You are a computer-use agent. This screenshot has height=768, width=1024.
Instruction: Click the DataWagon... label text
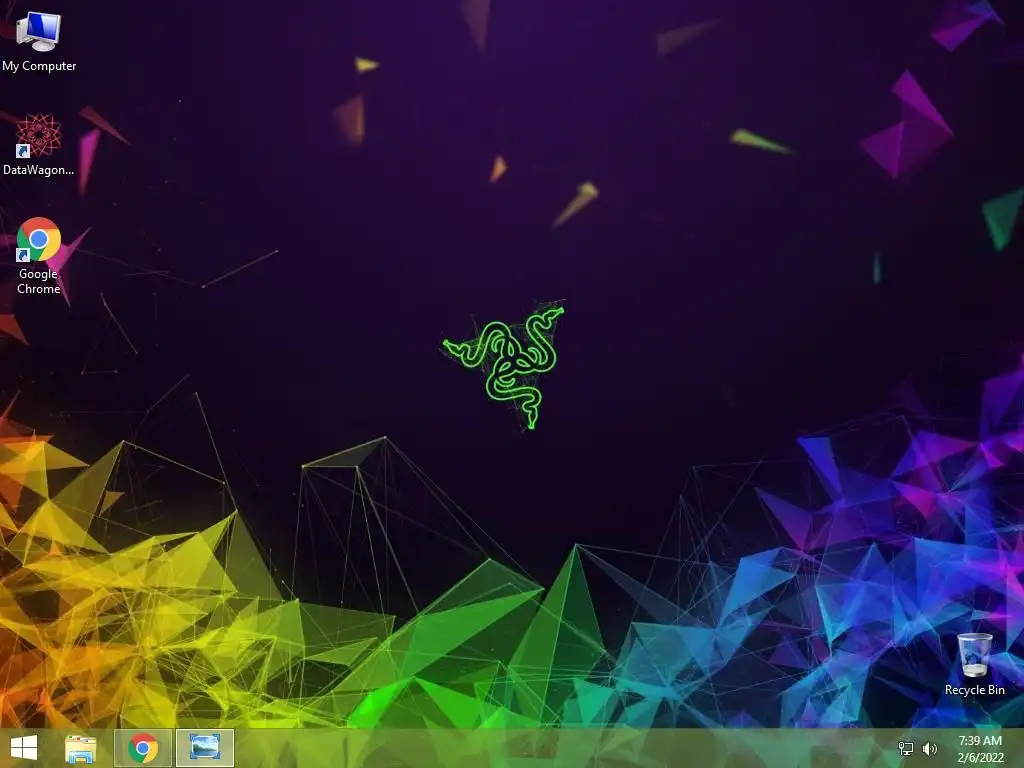pyautogui.click(x=39, y=170)
